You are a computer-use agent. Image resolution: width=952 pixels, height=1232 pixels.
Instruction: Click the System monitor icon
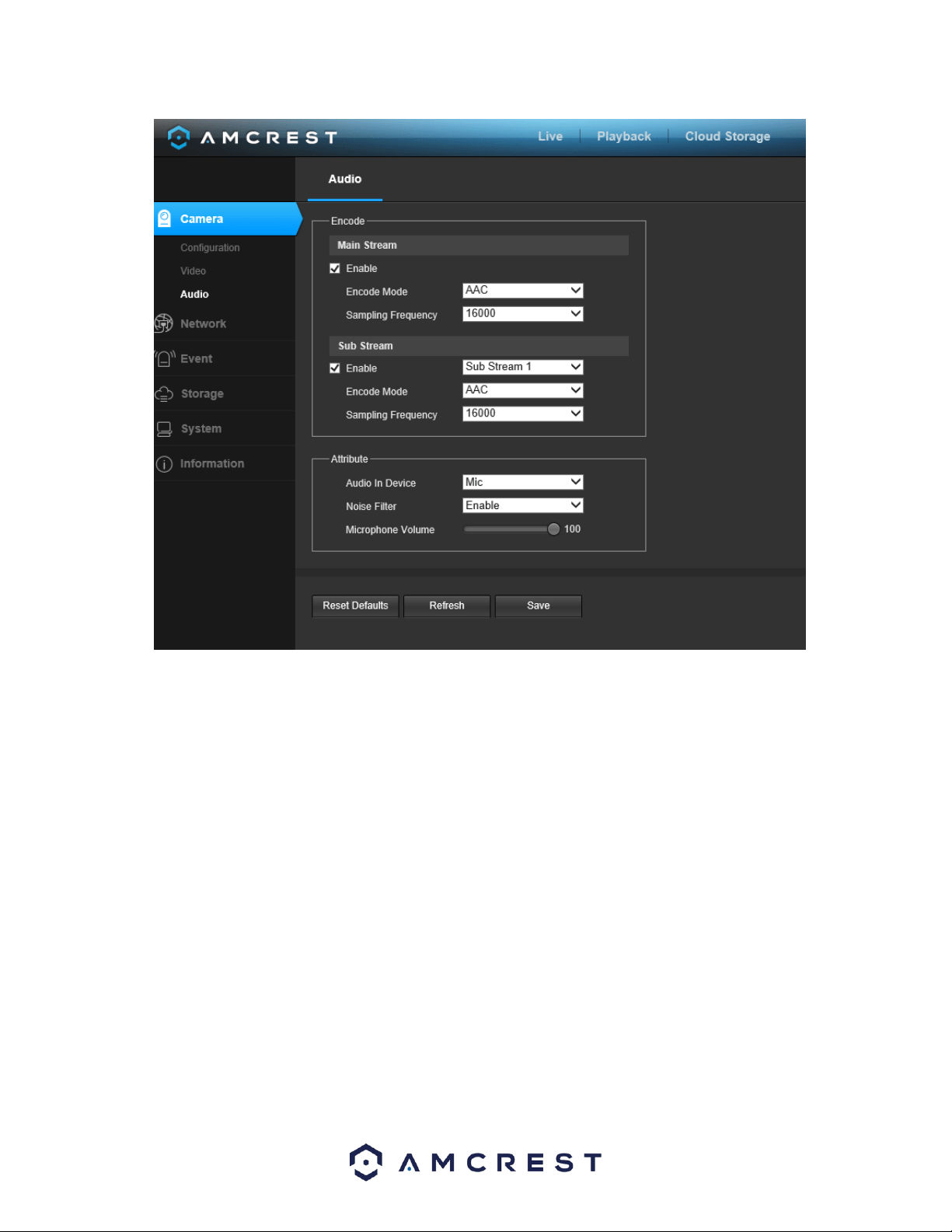click(x=164, y=429)
